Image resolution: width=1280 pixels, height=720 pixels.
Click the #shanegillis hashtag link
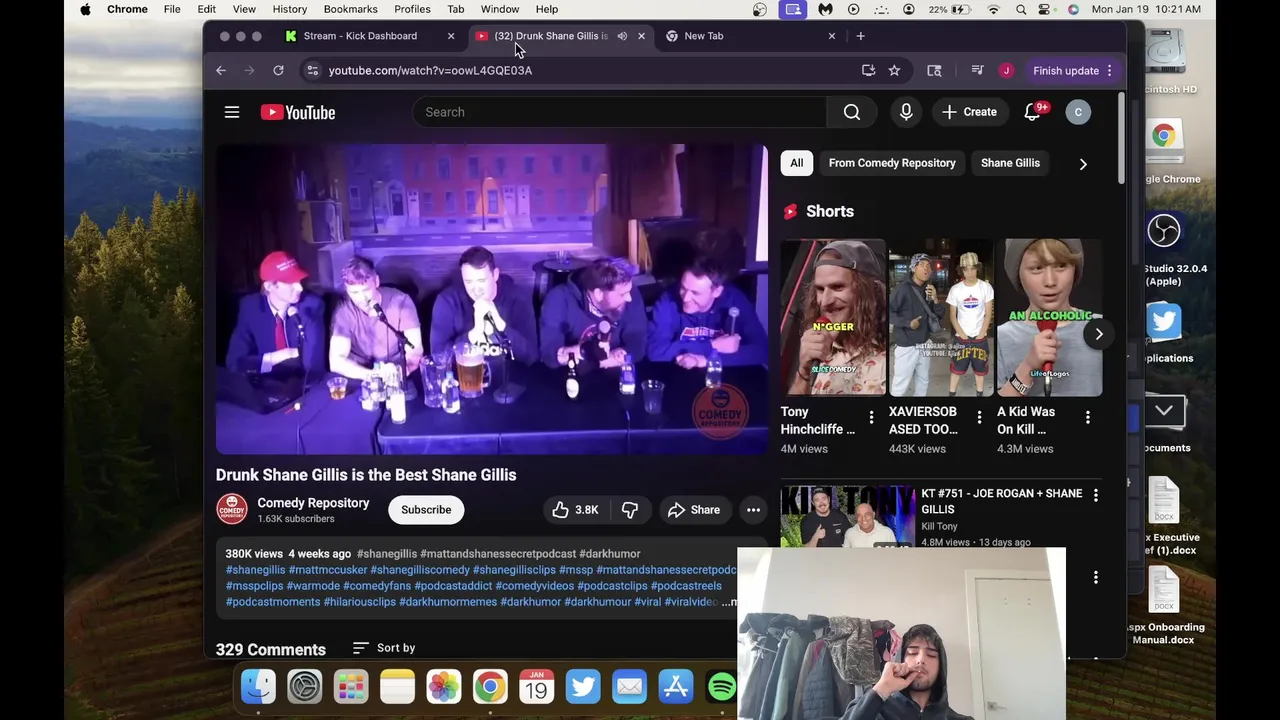pos(387,554)
